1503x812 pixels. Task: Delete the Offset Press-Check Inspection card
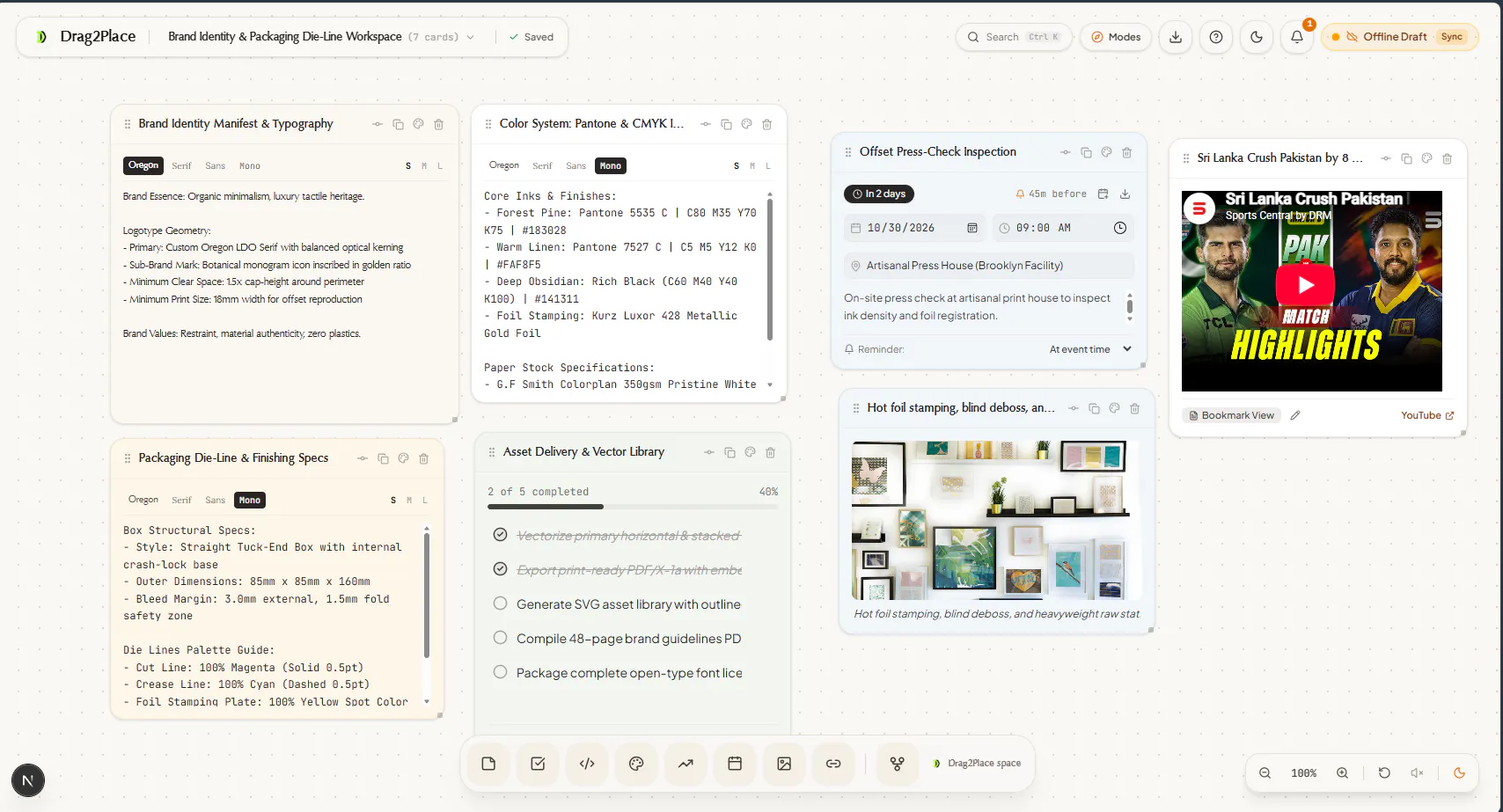pos(1126,152)
